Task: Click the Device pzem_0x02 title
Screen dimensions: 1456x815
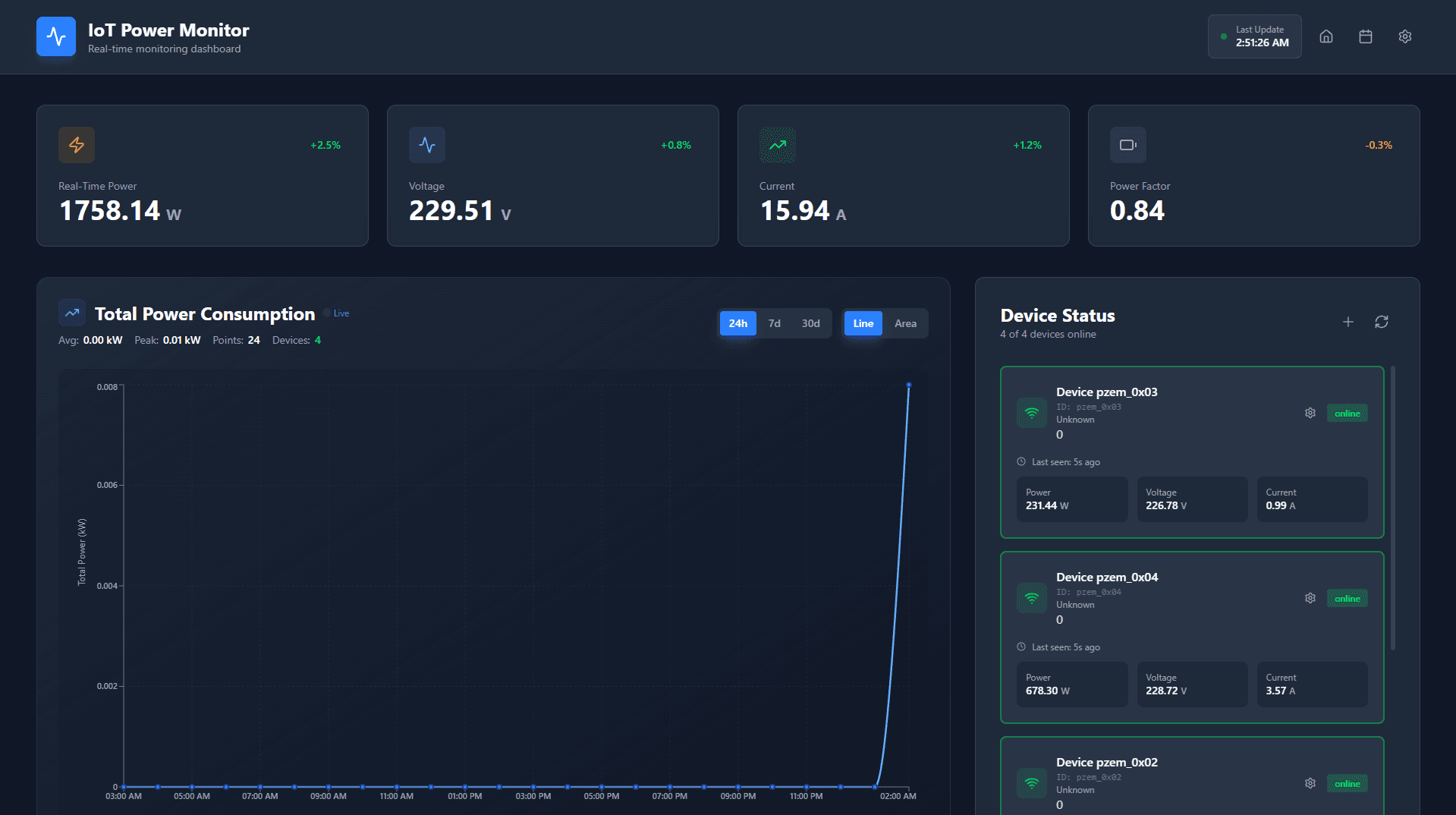Action: [1107, 762]
